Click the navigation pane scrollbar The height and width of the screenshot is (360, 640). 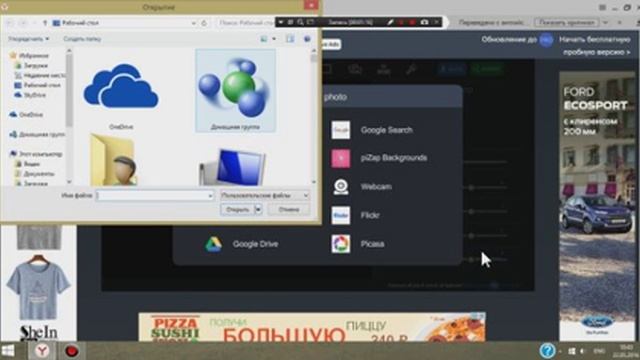pyautogui.click(x=69, y=116)
